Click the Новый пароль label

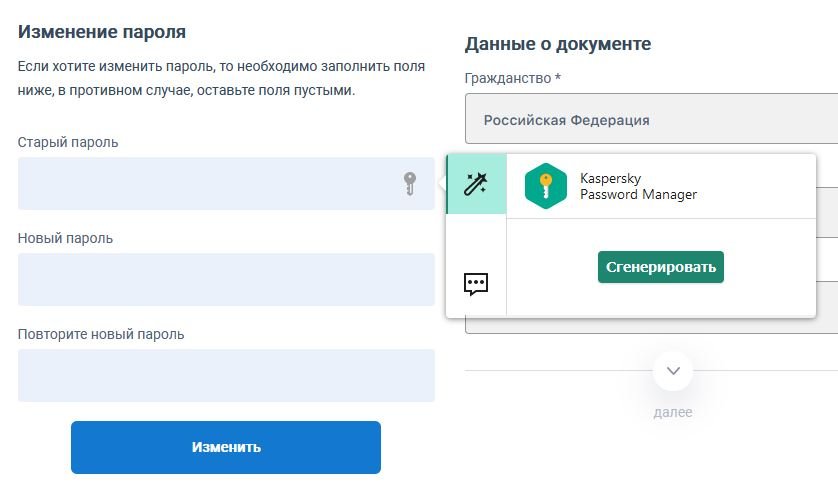click(65, 238)
